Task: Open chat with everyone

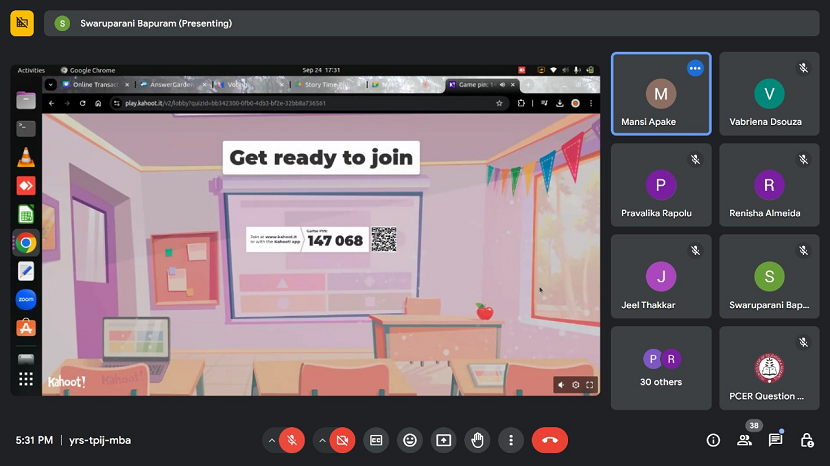Action: click(775, 440)
